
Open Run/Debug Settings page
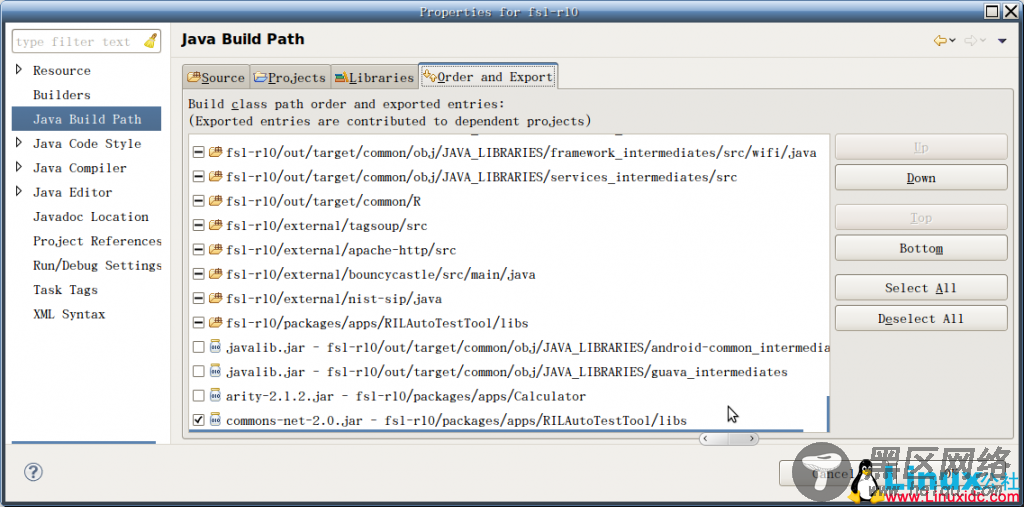[97, 265]
